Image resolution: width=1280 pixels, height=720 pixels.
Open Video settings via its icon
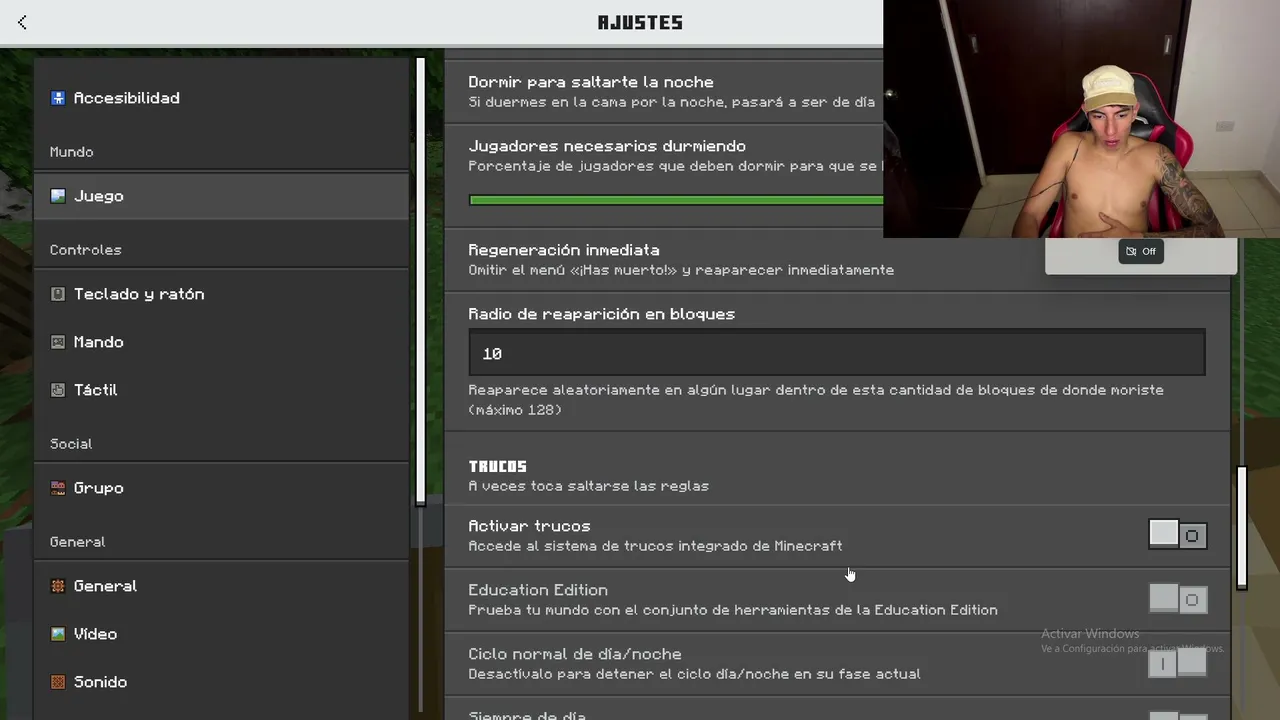coord(58,634)
